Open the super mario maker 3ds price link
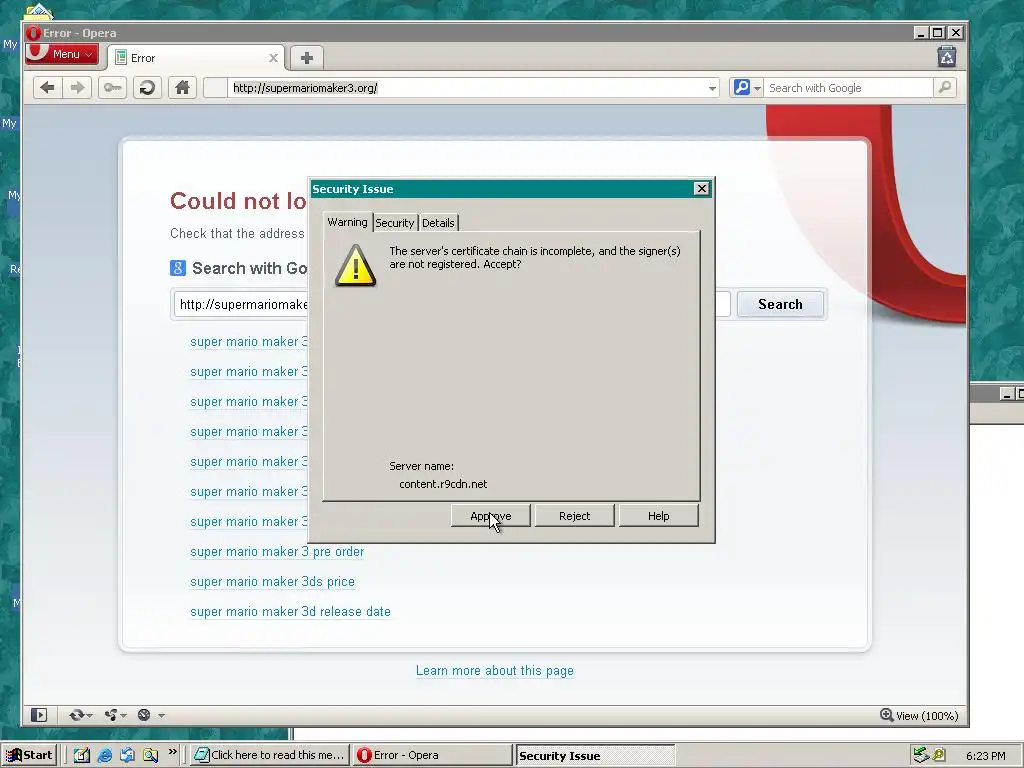 click(272, 582)
